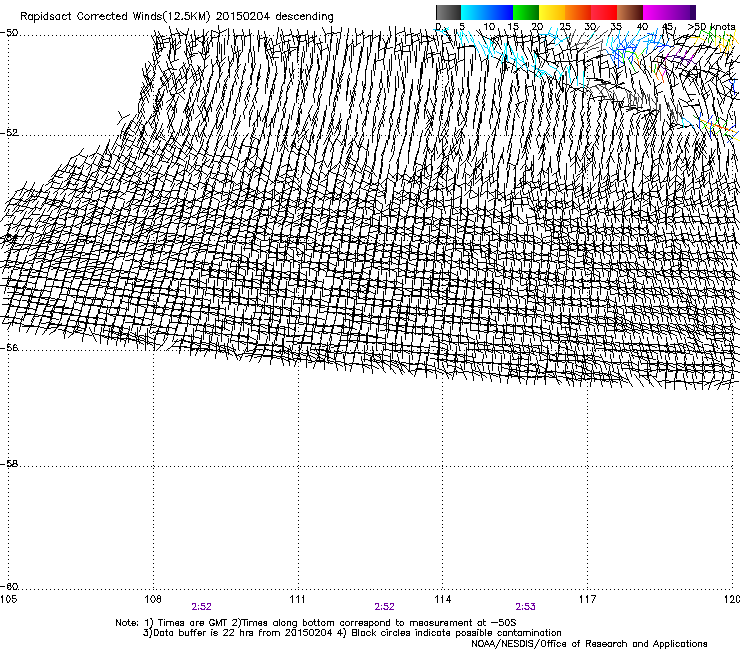This screenshot has width=740, height=650.
Task: Click the magenta 40-45 knots legend swatch
Action: 656,12
